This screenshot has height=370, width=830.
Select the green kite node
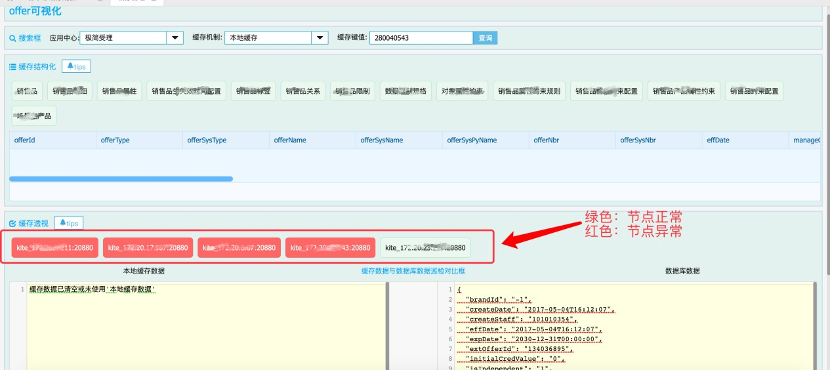click(426, 248)
